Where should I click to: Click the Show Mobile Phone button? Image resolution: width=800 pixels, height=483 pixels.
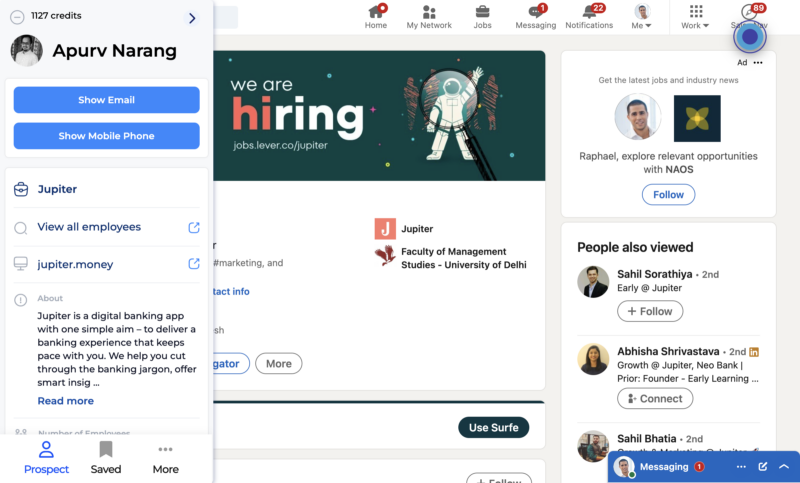(107, 136)
